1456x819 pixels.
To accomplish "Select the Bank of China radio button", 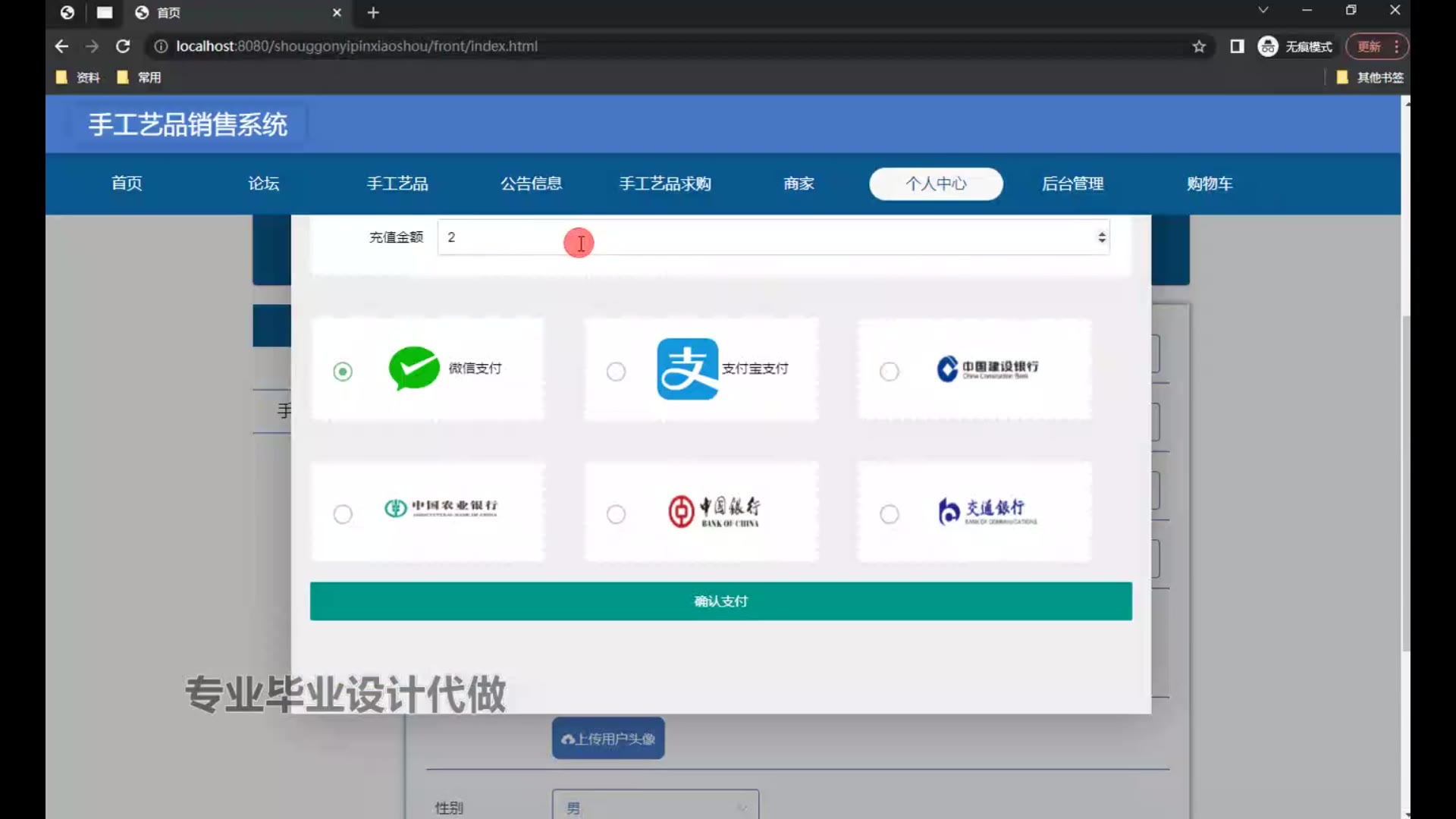I will point(616,514).
